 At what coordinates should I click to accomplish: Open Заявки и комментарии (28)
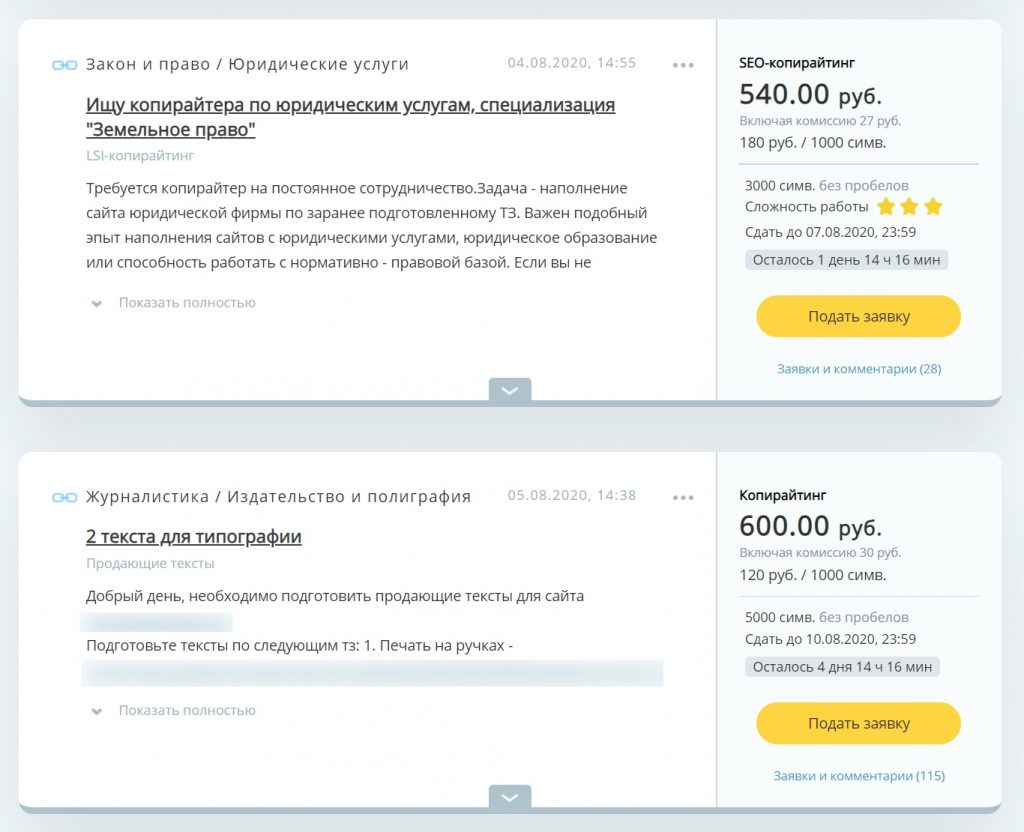858,369
